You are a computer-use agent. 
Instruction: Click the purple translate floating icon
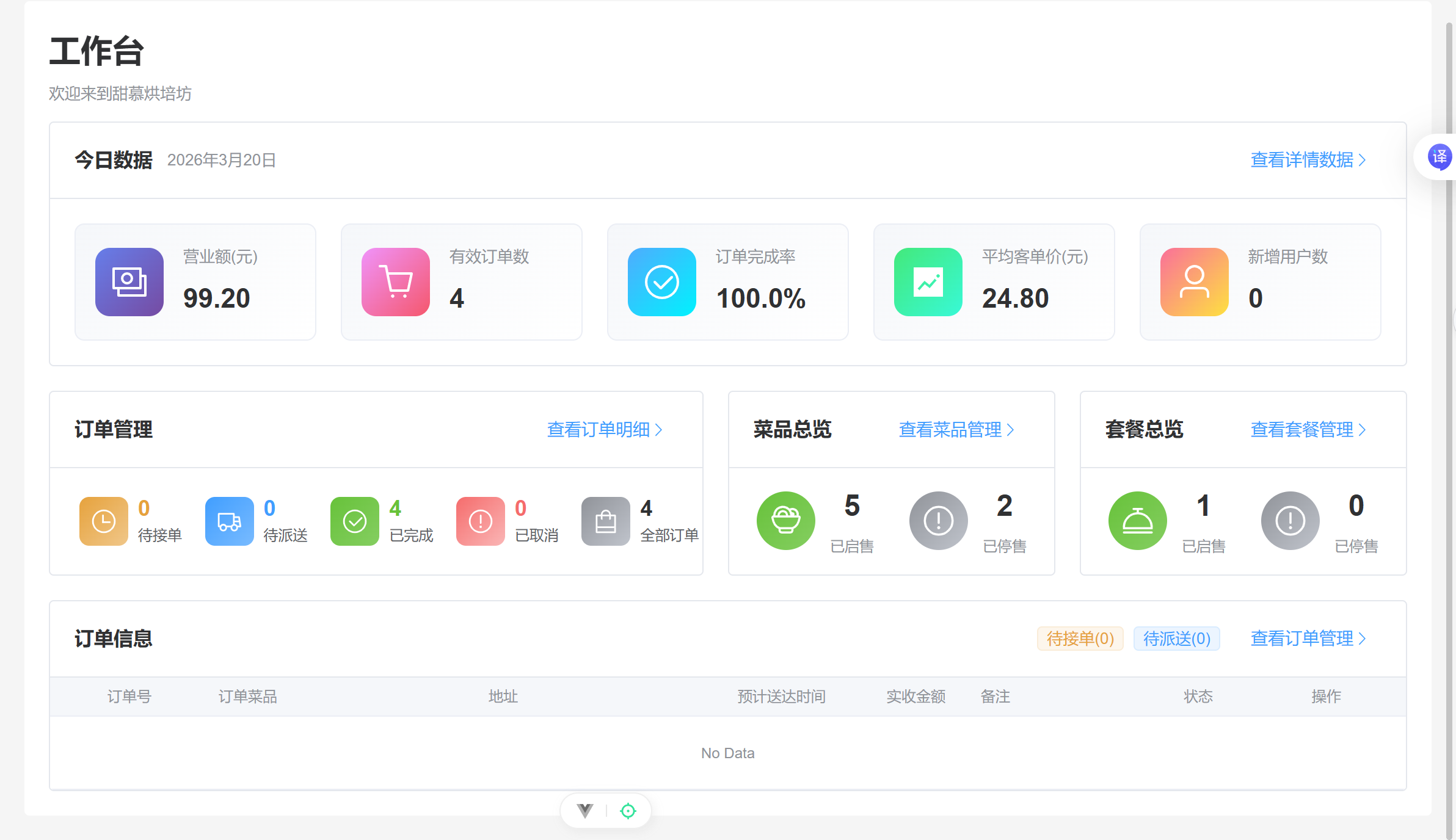click(x=1439, y=157)
